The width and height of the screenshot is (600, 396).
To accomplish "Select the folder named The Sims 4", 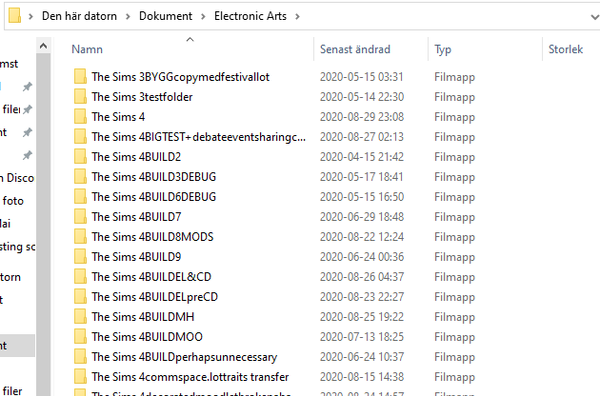I will (x=118, y=117).
